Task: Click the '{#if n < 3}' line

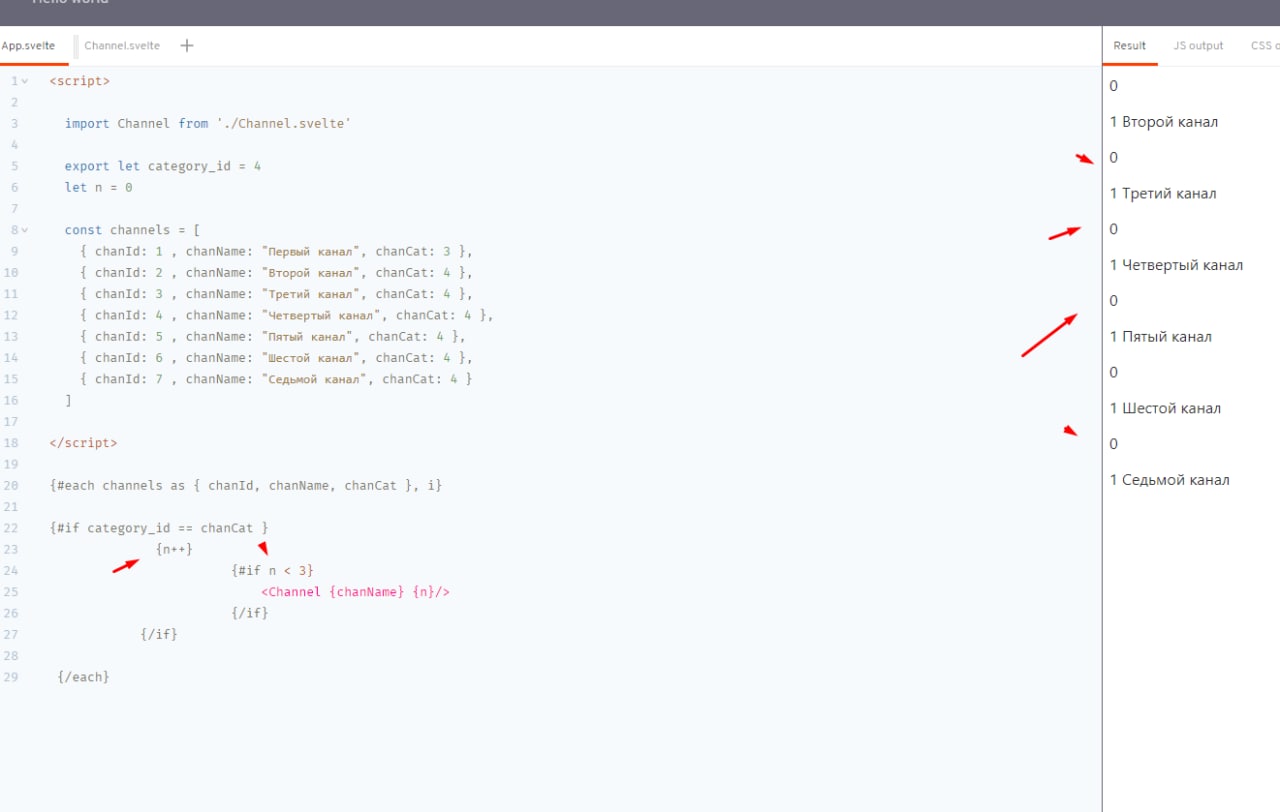Action: coord(272,570)
